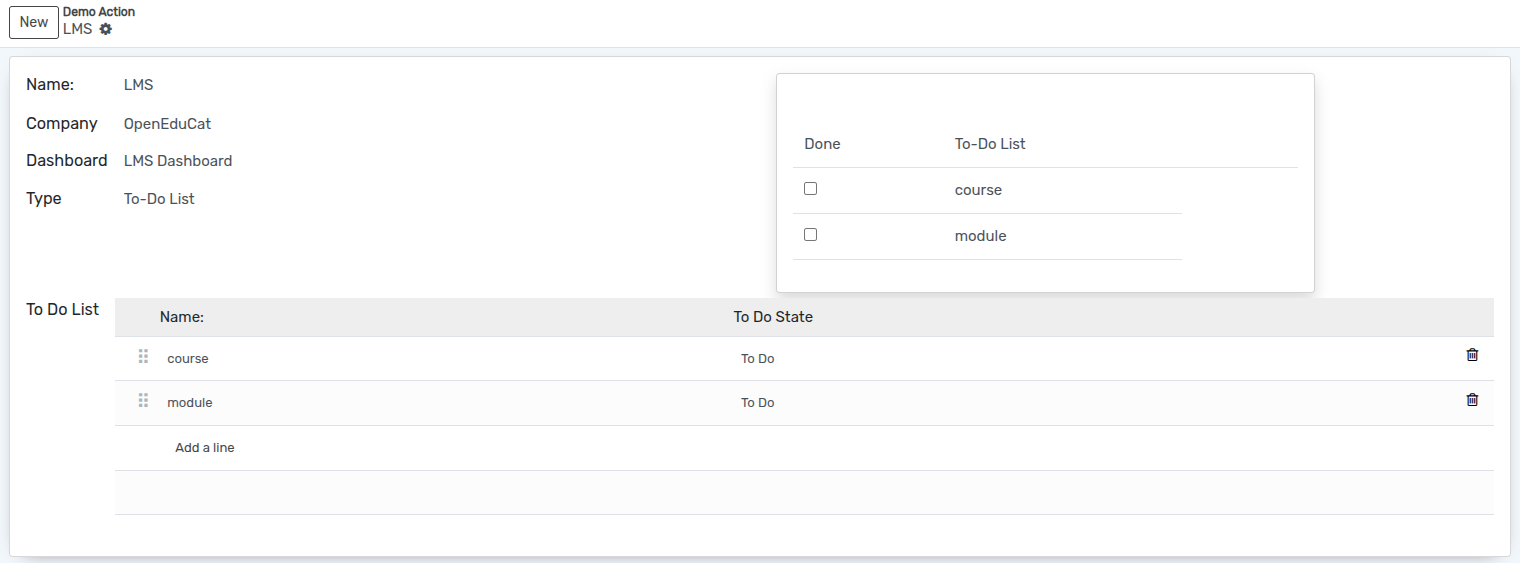Viewport: 1520px width, 563px height.
Task: Sort by the Name column header
Action: (x=182, y=317)
